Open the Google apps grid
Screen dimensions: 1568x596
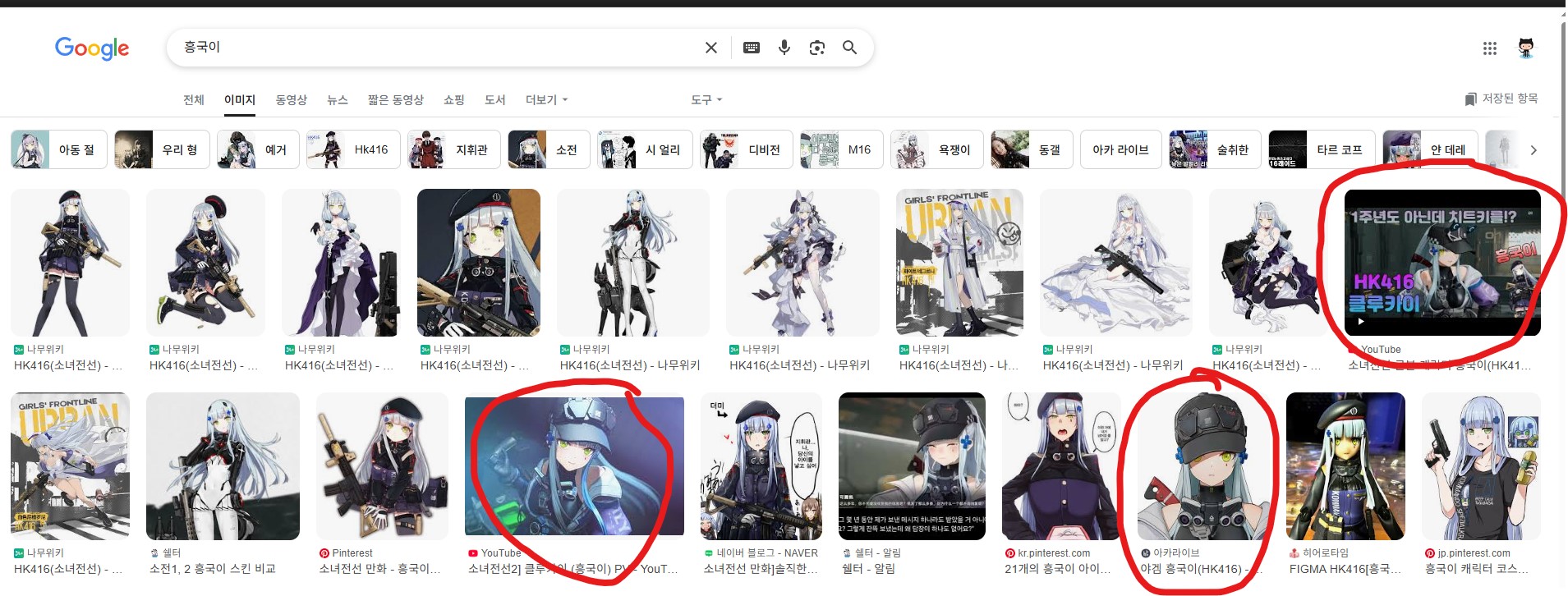(1490, 48)
